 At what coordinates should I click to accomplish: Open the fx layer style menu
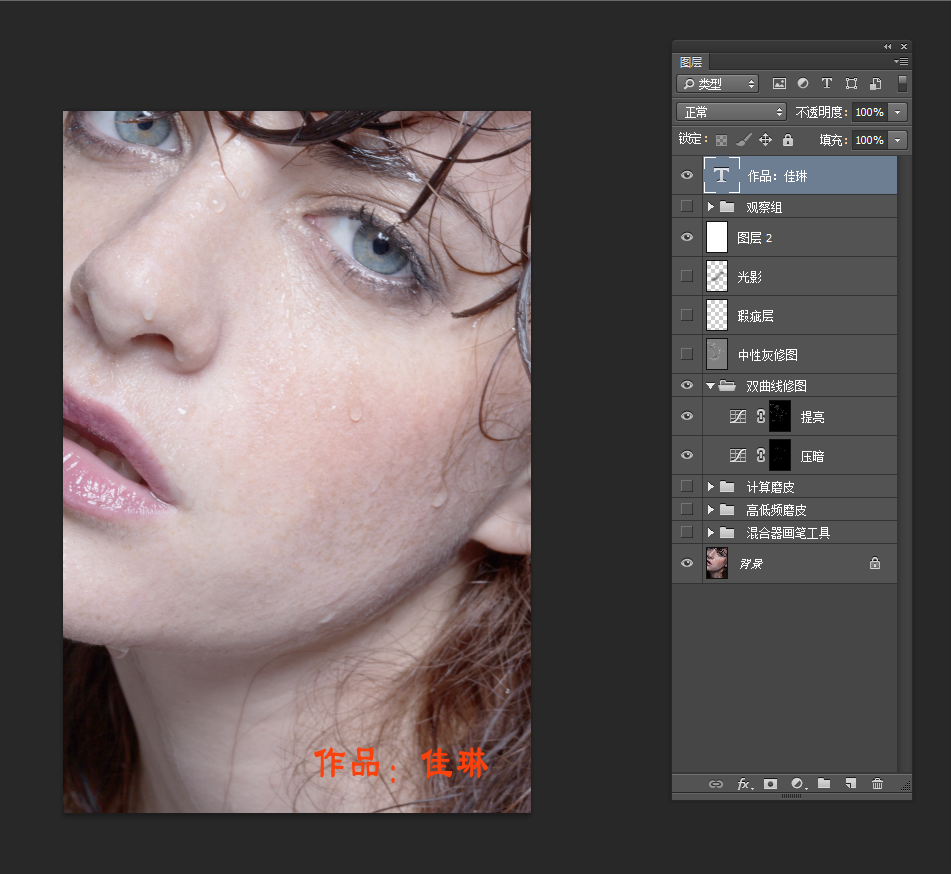(x=744, y=784)
